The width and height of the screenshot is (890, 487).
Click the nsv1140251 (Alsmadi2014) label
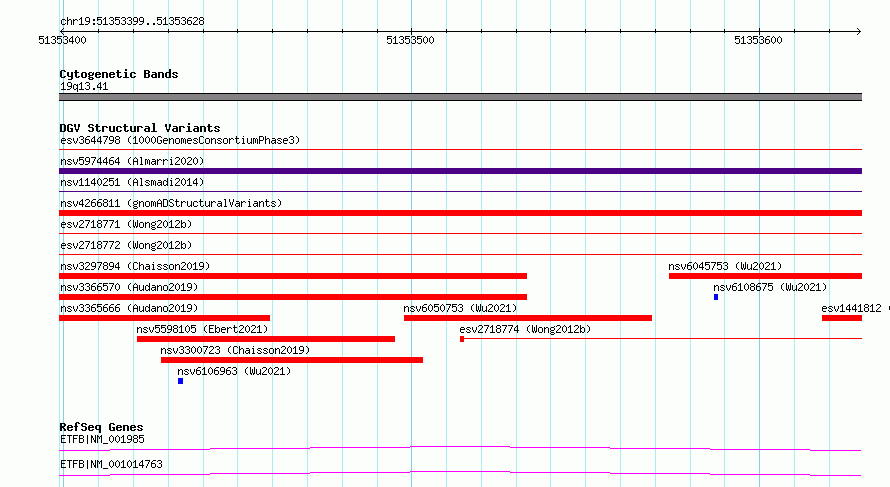coord(132,182)
